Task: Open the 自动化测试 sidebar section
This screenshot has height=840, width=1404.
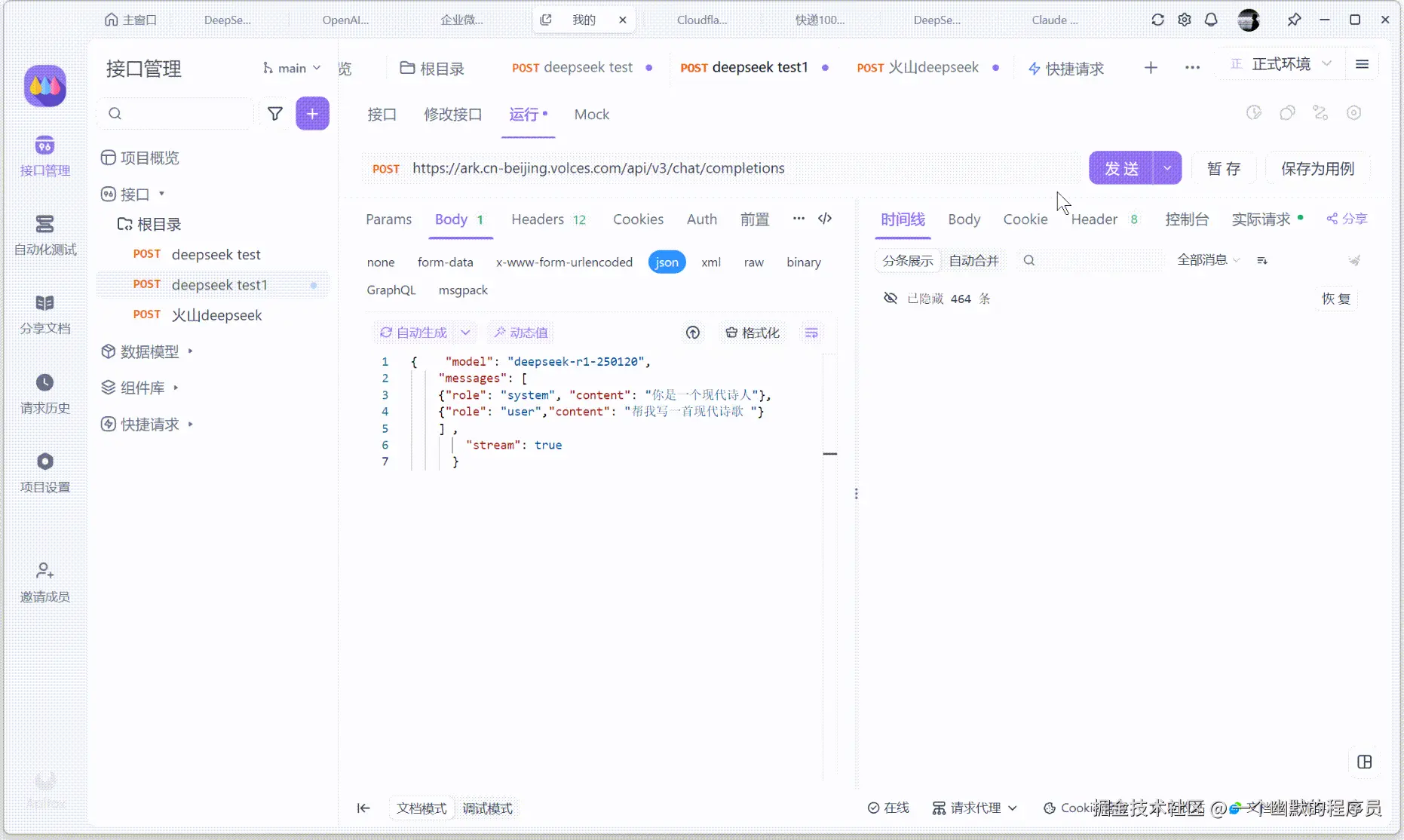Action: pos(45,235)
